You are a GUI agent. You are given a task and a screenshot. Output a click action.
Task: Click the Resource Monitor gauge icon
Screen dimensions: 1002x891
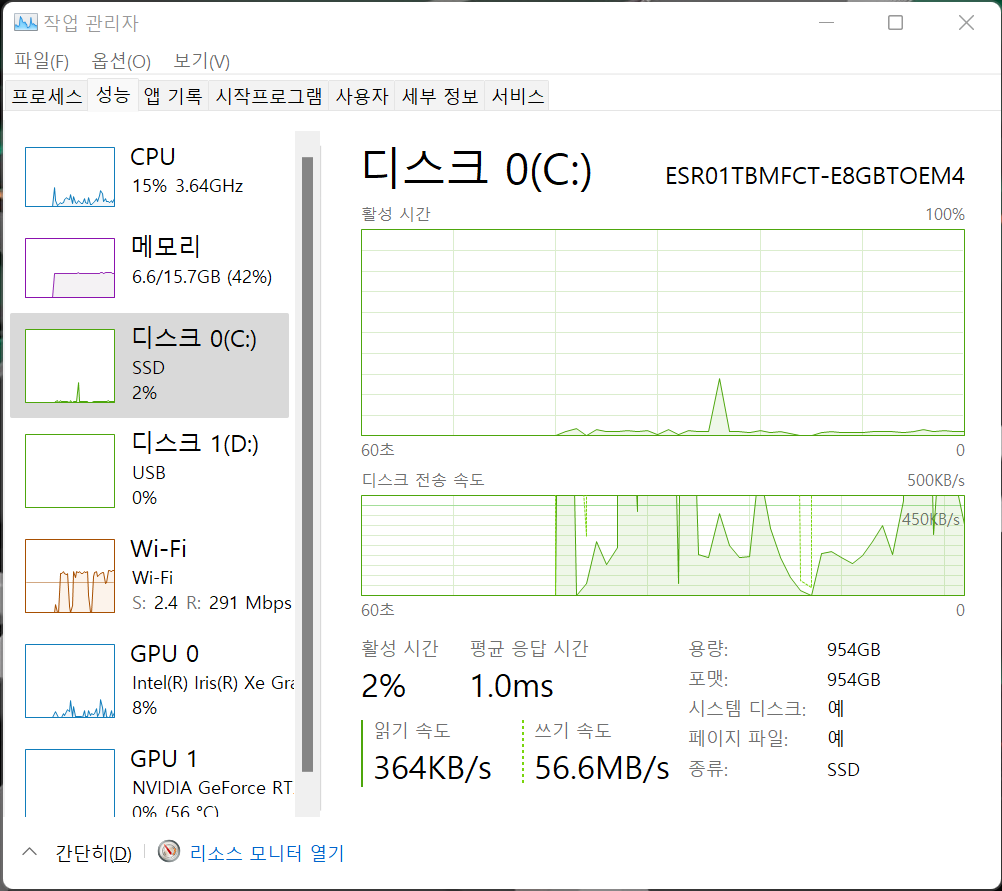pos(170,852)
